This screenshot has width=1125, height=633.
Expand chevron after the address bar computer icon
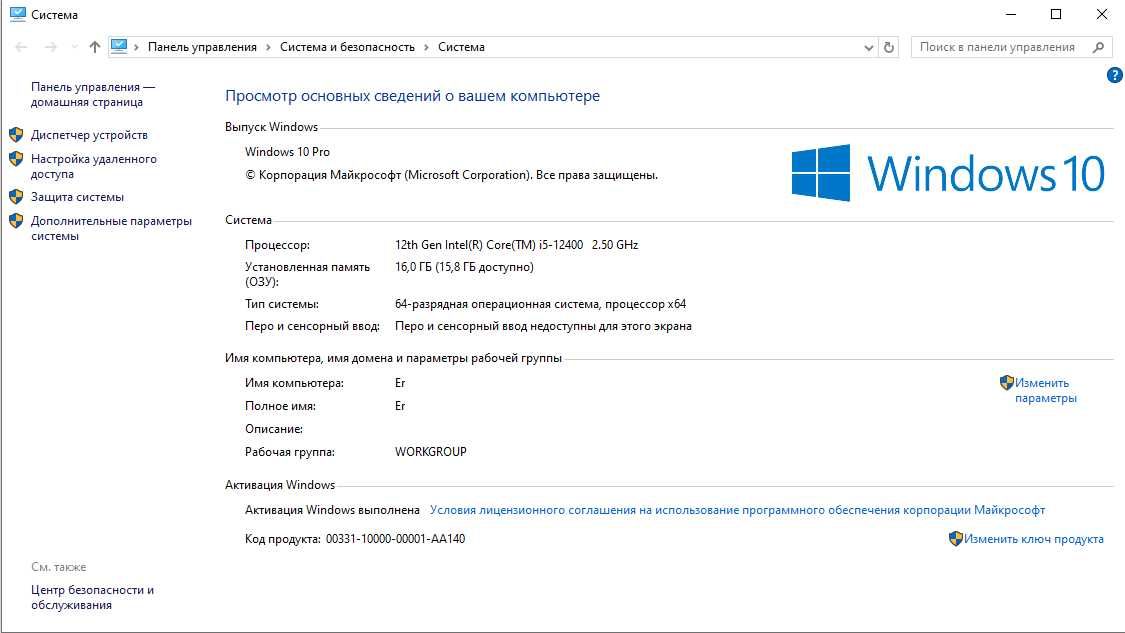[x=136, y=47]
